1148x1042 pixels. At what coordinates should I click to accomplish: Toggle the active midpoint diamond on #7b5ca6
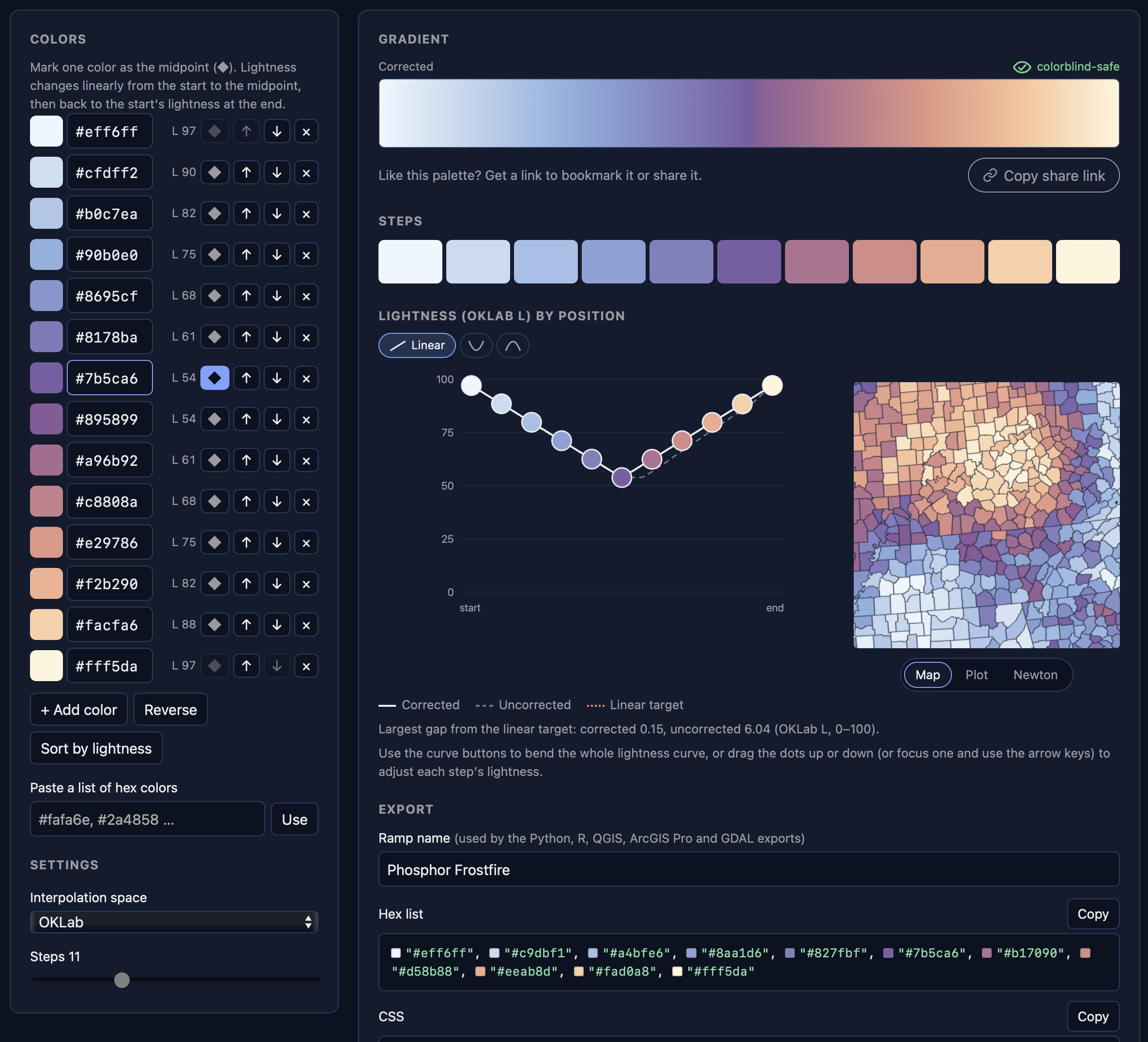click(215, 378)
